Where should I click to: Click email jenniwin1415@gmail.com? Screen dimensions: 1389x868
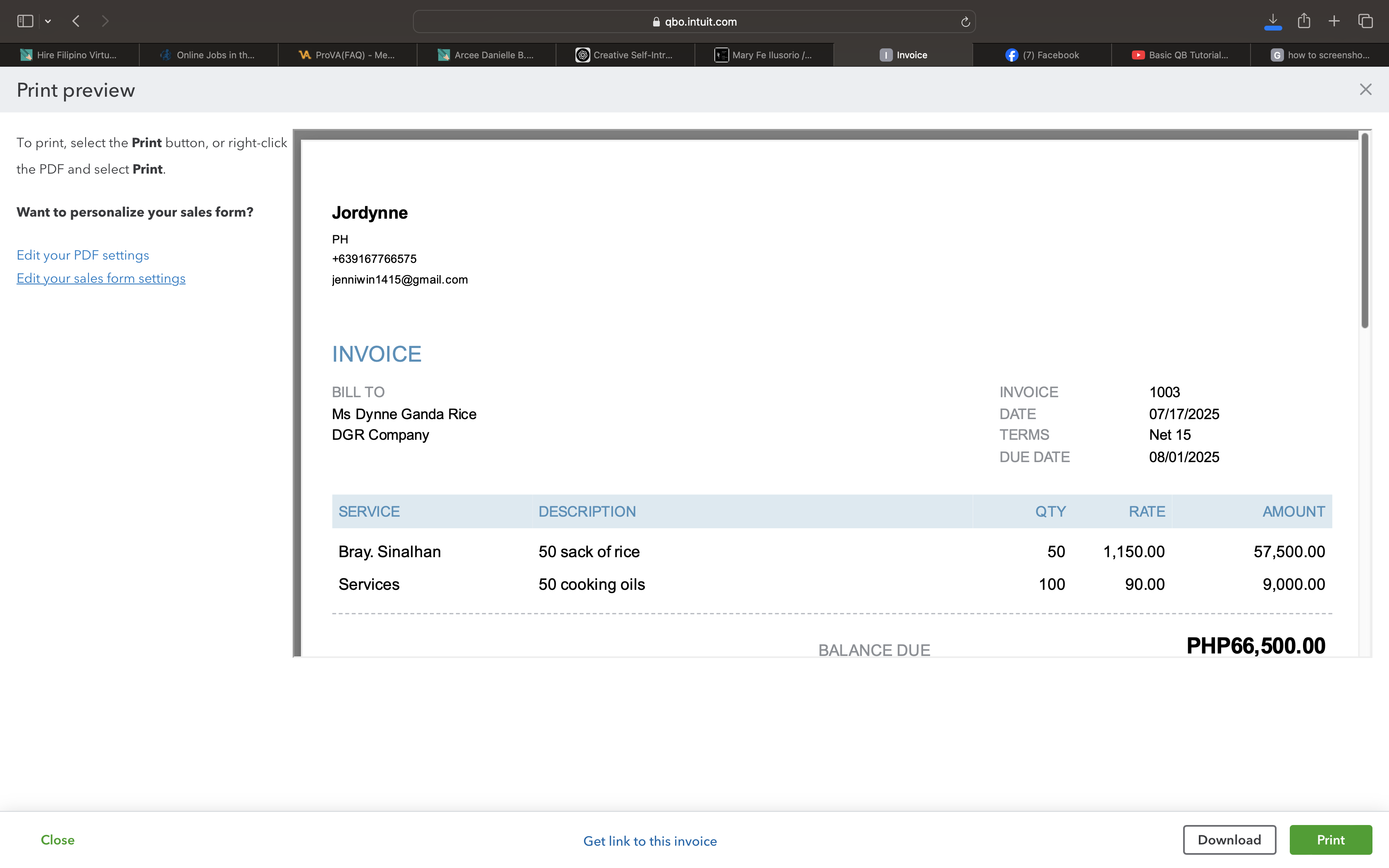click(x=400, y=279)
